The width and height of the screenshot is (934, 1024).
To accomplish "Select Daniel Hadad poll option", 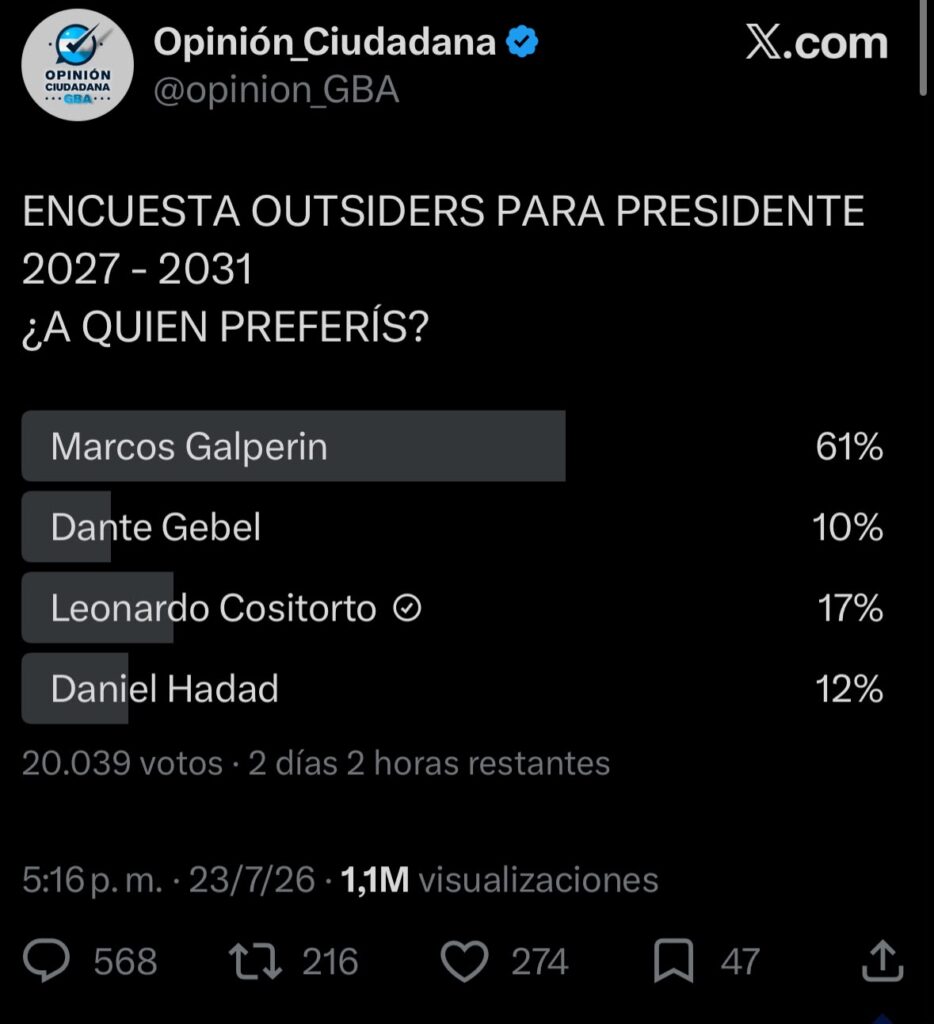I will coord(453,689).
